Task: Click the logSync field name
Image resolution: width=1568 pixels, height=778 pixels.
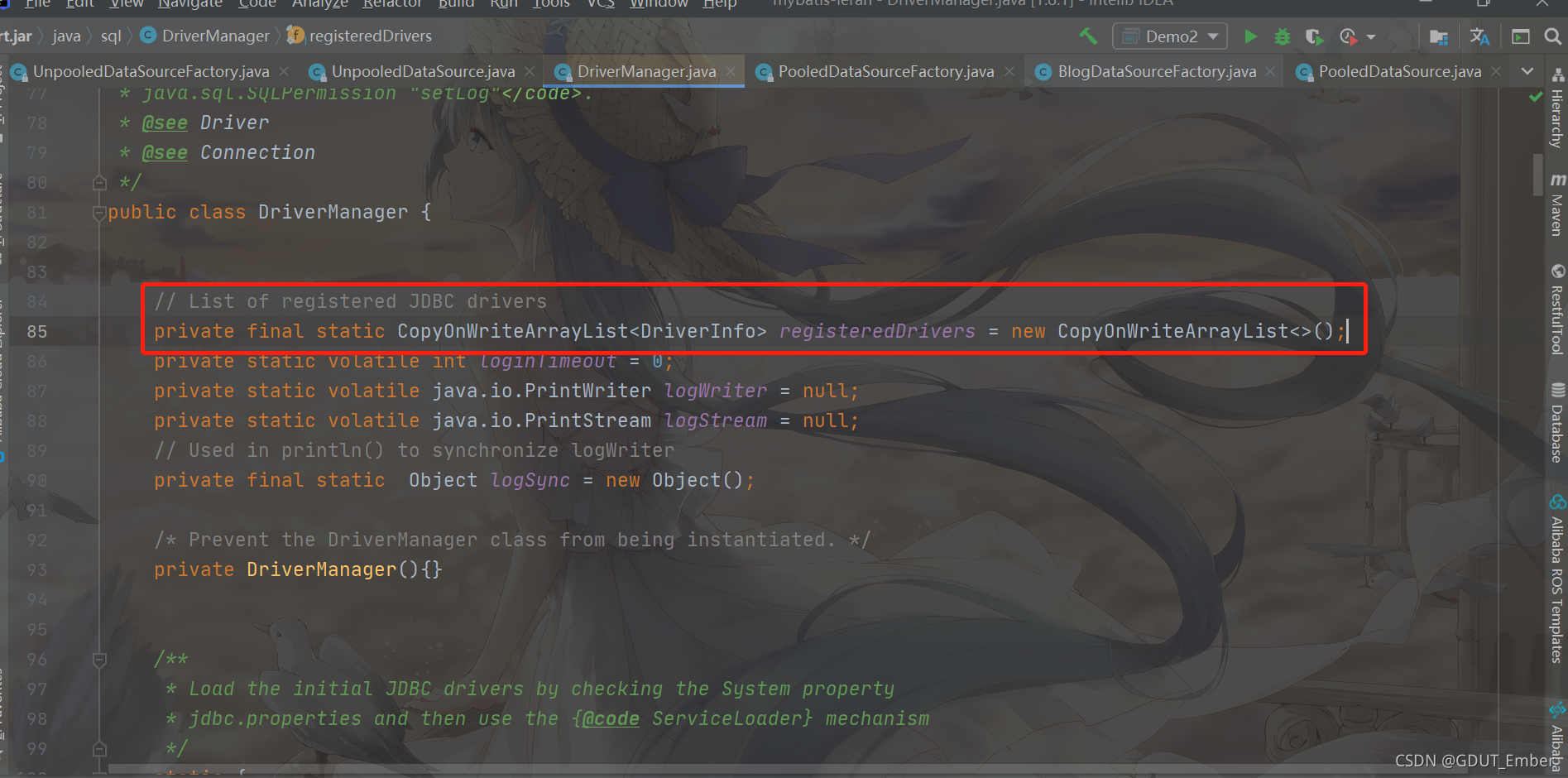Action: coord(530,481)
